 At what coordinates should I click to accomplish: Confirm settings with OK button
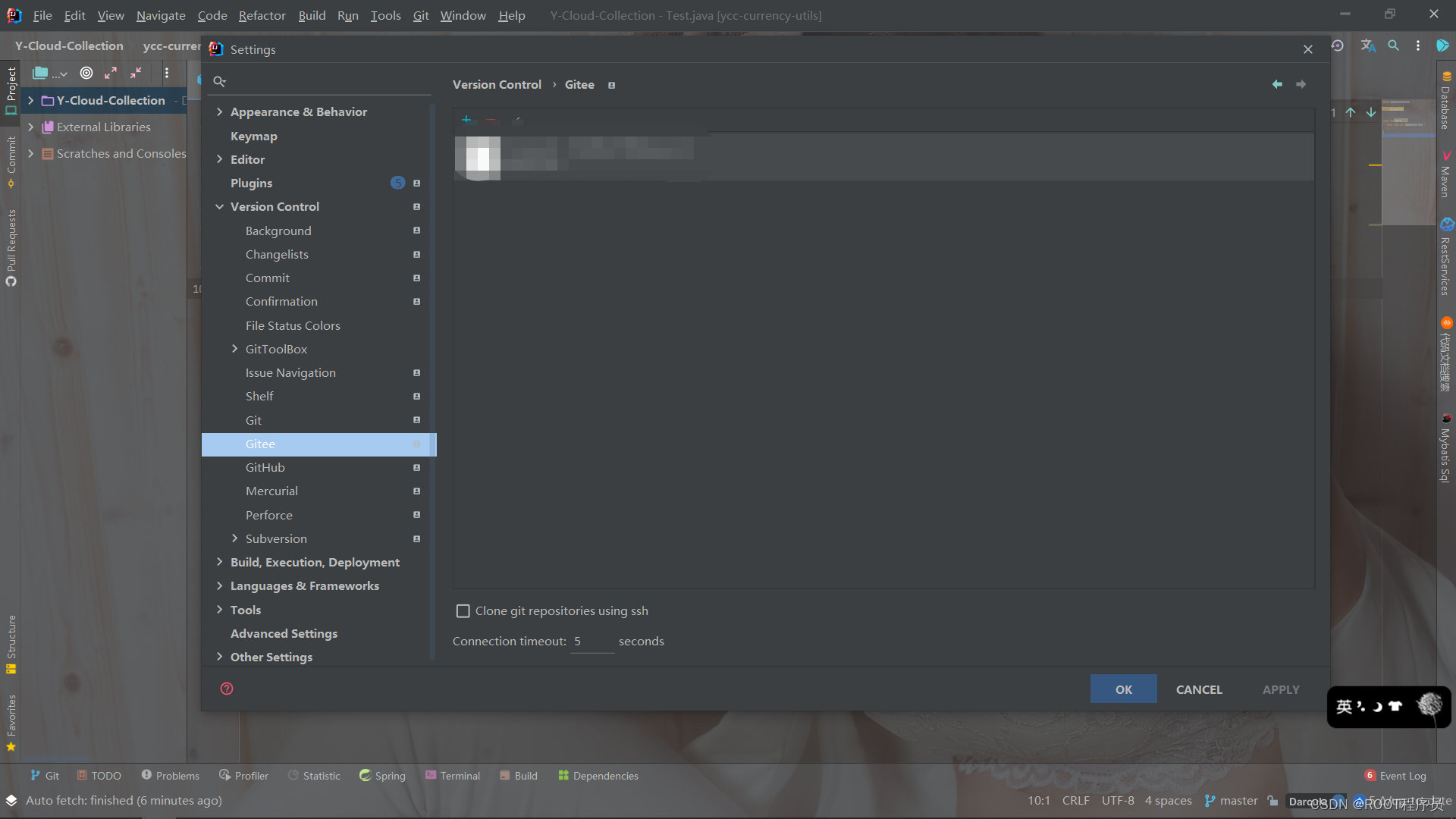[1124, 689]
